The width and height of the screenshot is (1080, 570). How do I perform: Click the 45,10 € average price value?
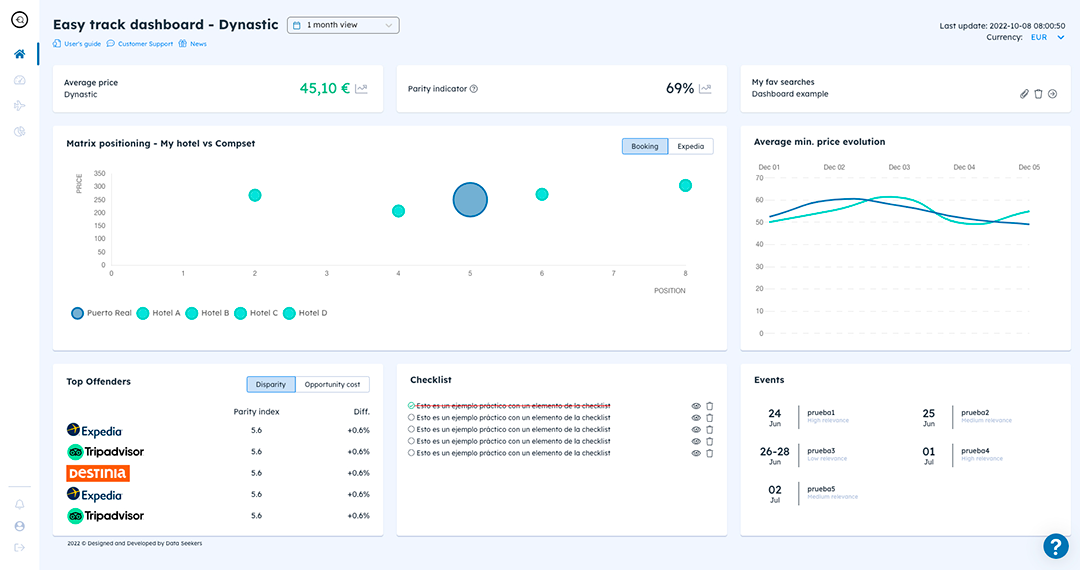coord(325,89)
